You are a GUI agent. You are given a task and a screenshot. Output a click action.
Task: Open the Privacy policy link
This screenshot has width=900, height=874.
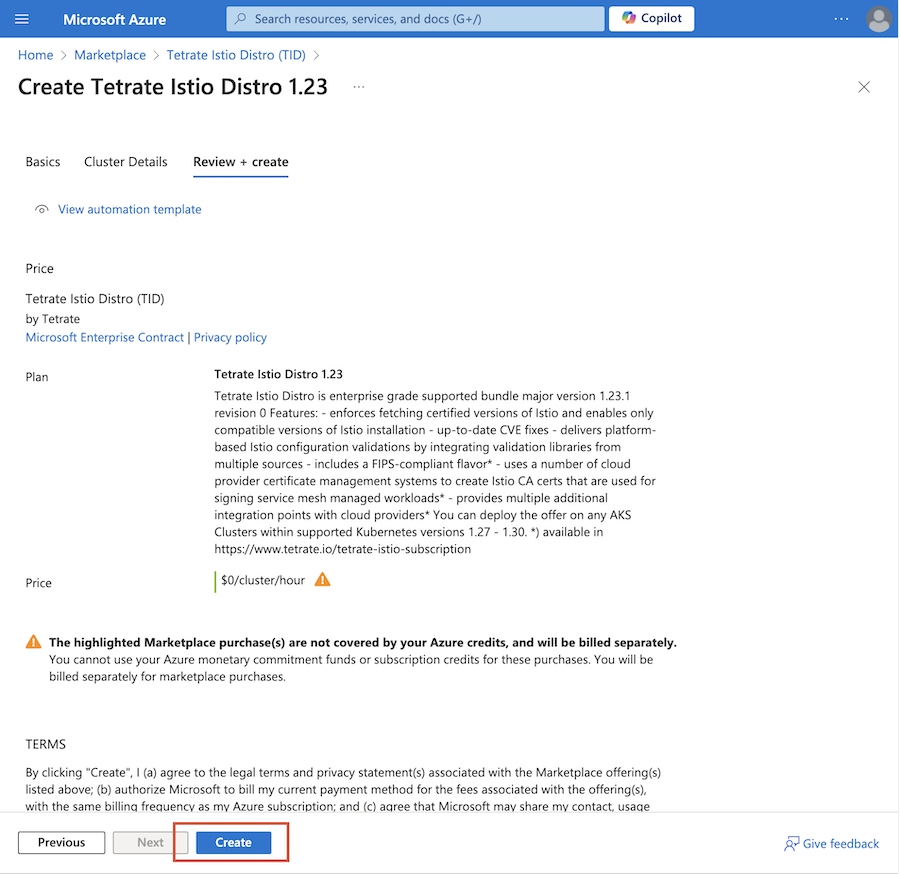(x=230, y=337)
